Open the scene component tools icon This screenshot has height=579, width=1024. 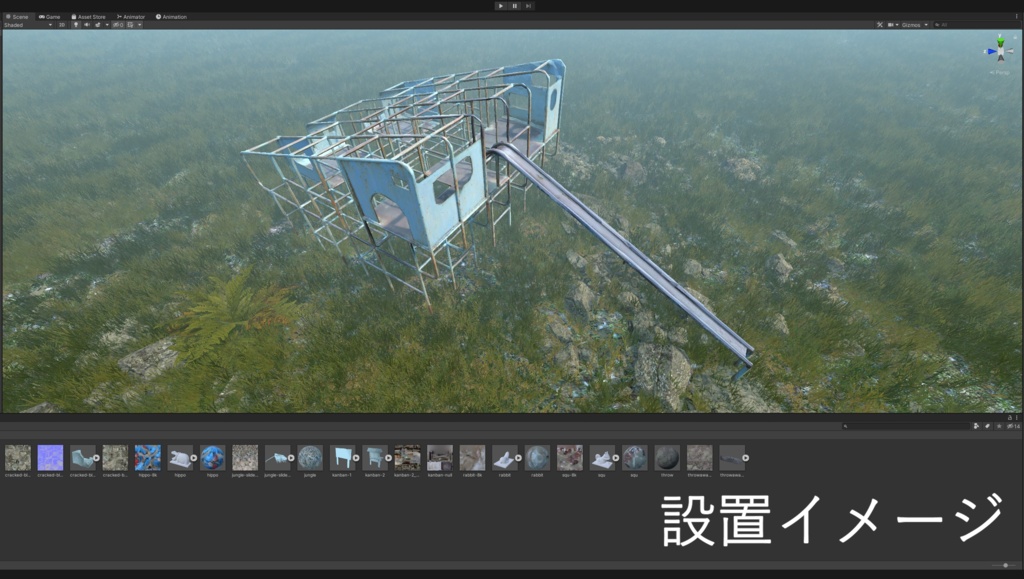880,25
